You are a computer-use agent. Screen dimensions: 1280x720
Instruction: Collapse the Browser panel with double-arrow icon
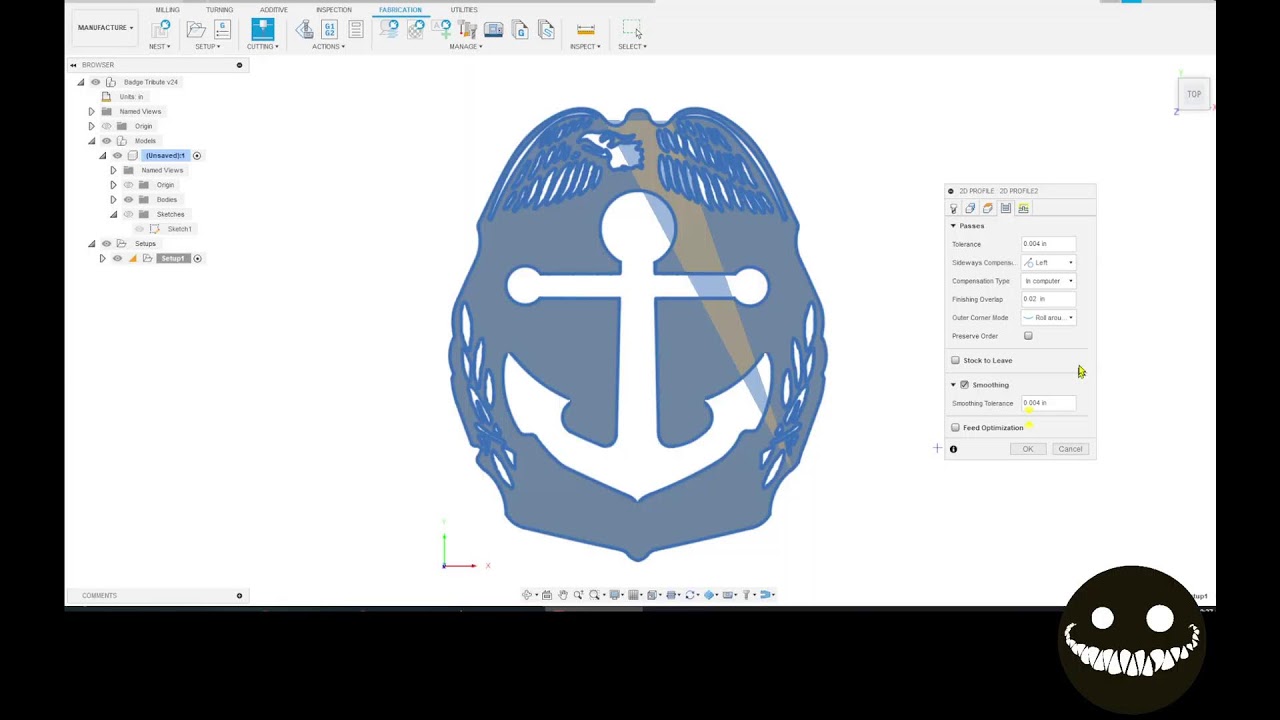click(73, 65)
